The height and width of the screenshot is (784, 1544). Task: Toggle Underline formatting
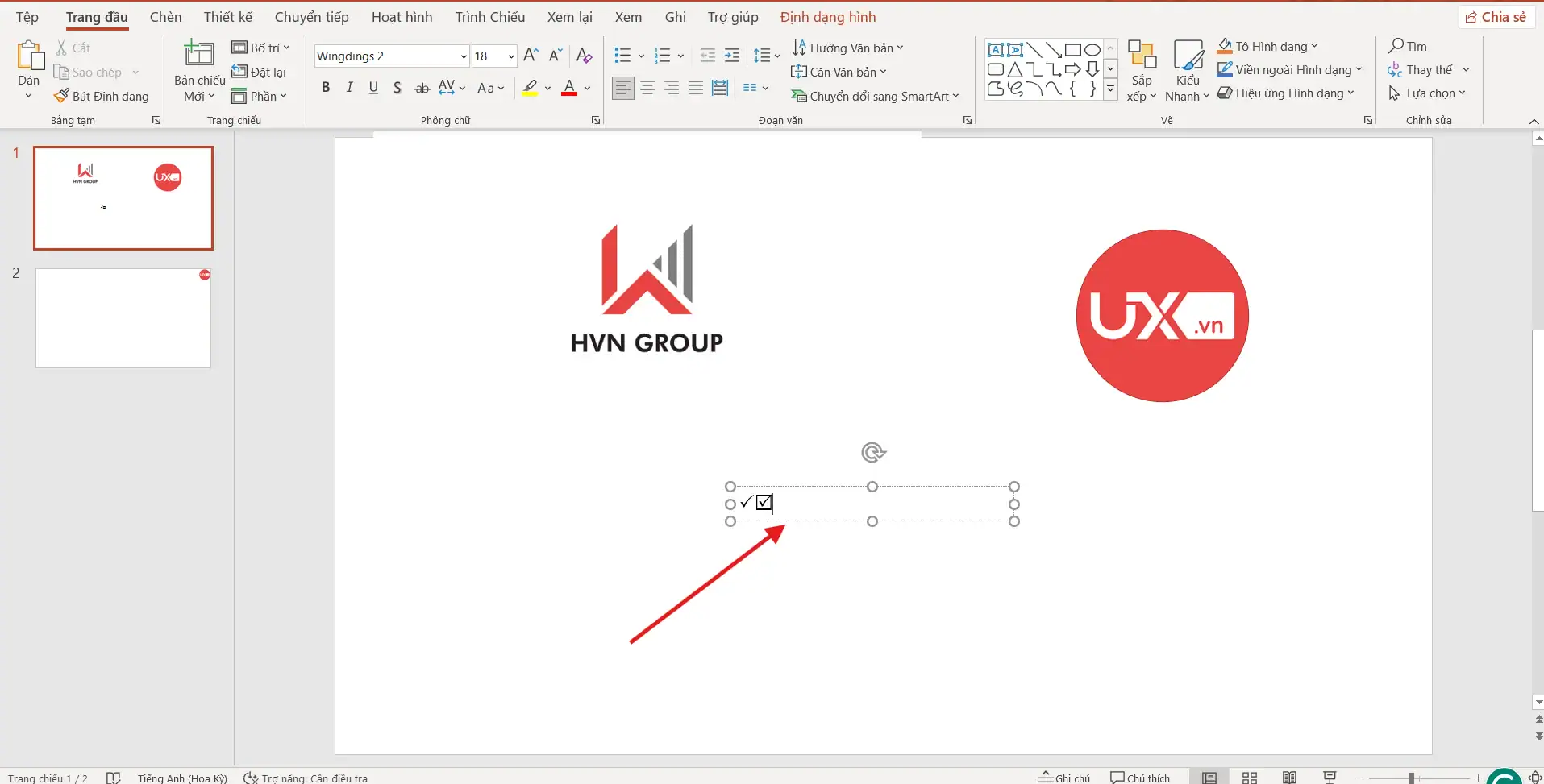[x=373, y=88]
